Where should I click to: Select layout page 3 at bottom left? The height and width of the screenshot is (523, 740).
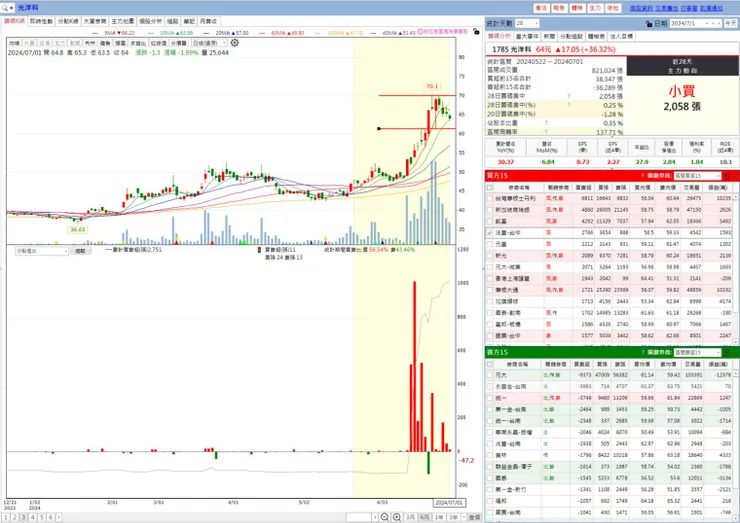[x=24, y=517]
